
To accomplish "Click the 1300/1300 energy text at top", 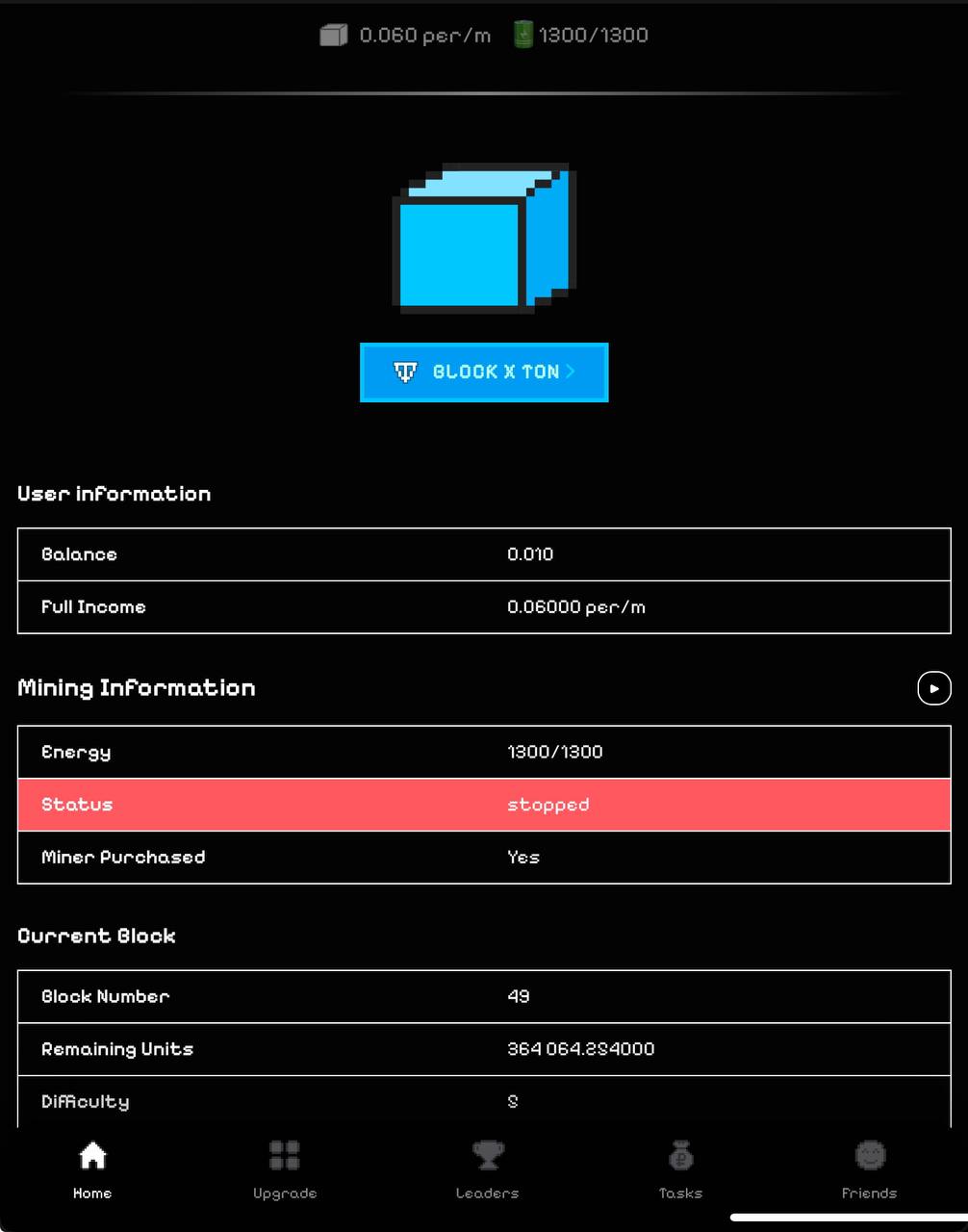I will (x=594, y=36).
